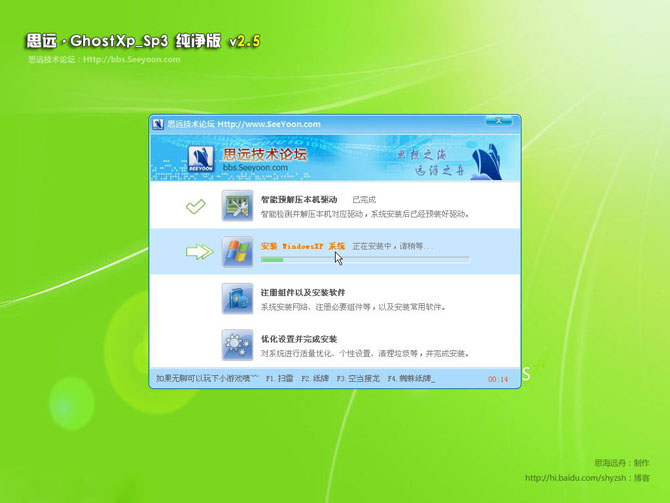Screen dimensions: 670x503
Task: Click the Windows XP install step icon
Action: click(x=237, y=252)
